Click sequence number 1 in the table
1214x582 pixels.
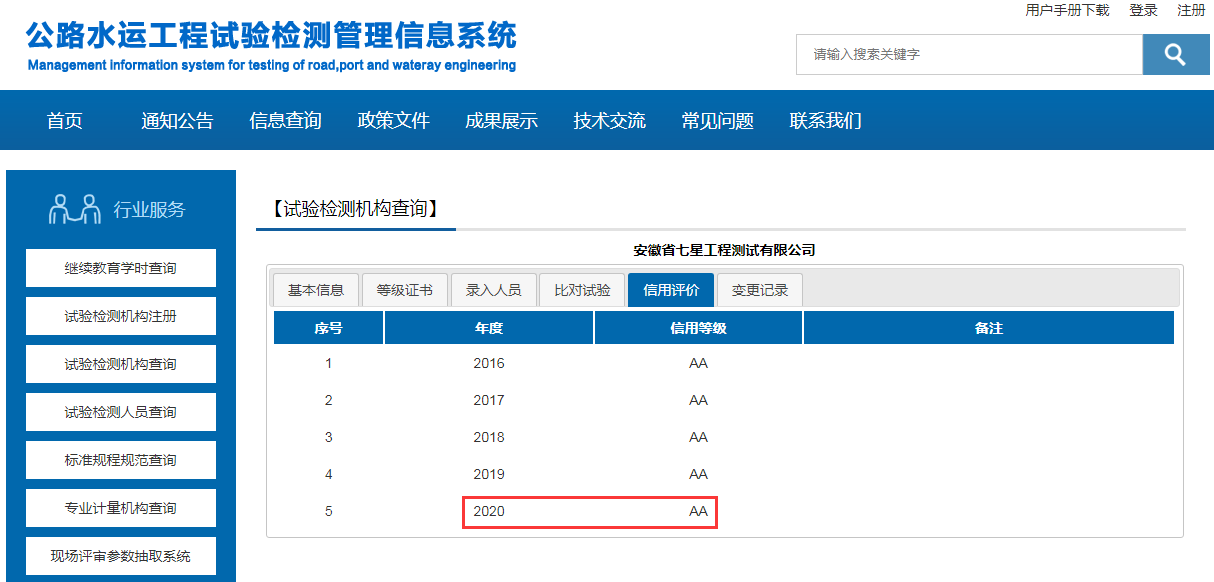[328, 363]
